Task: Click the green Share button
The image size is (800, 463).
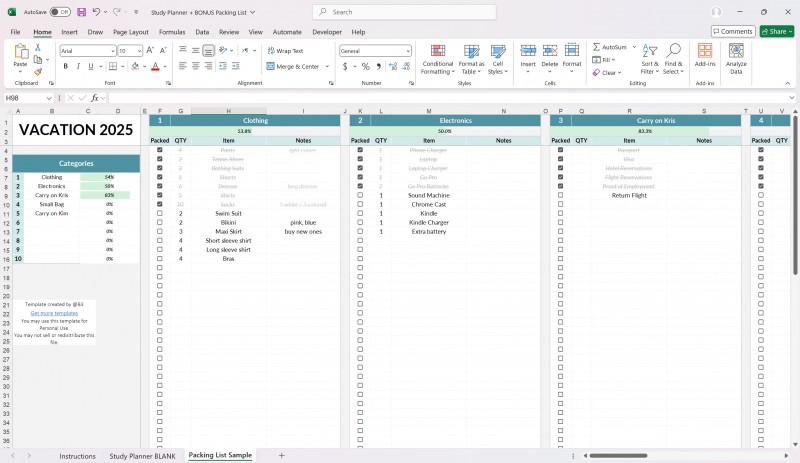Action: (x=777, y=31)
